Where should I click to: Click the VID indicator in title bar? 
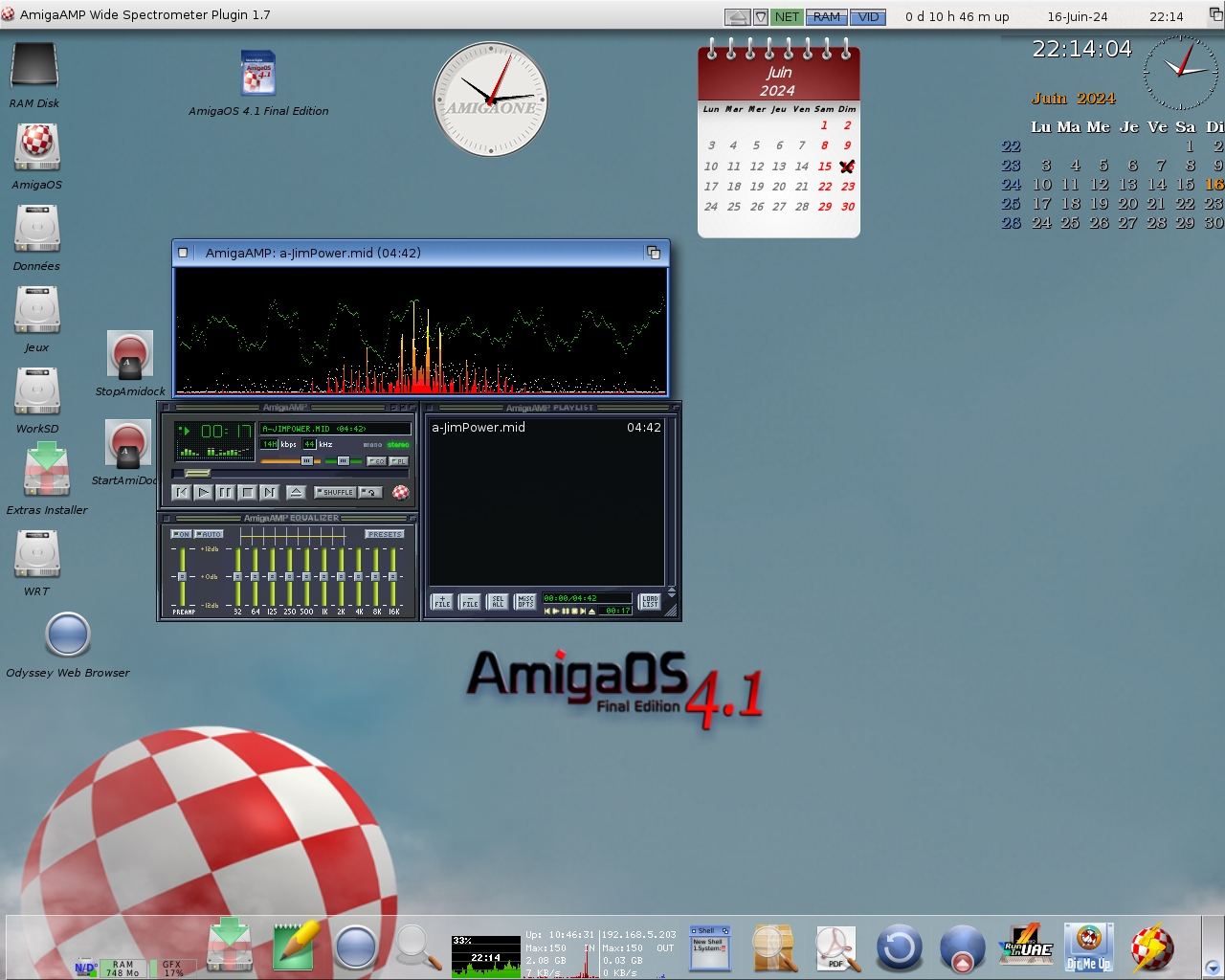[x=868, y=16]
